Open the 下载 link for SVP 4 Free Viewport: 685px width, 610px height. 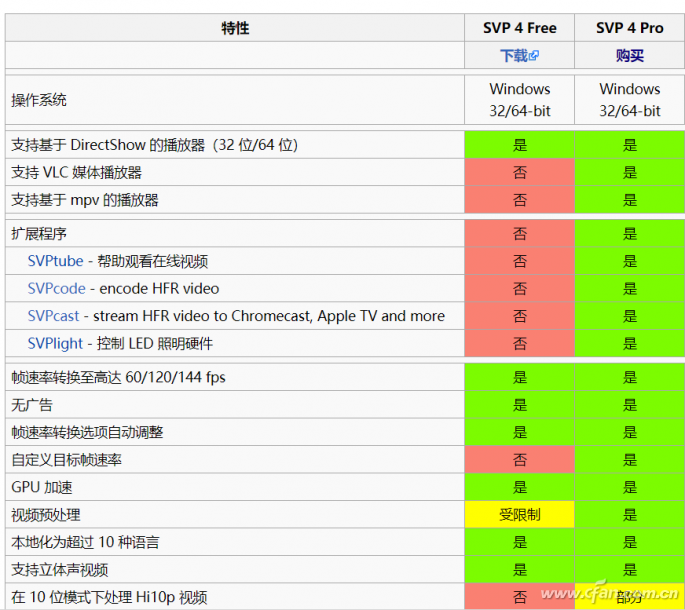[x=519, y=55]
